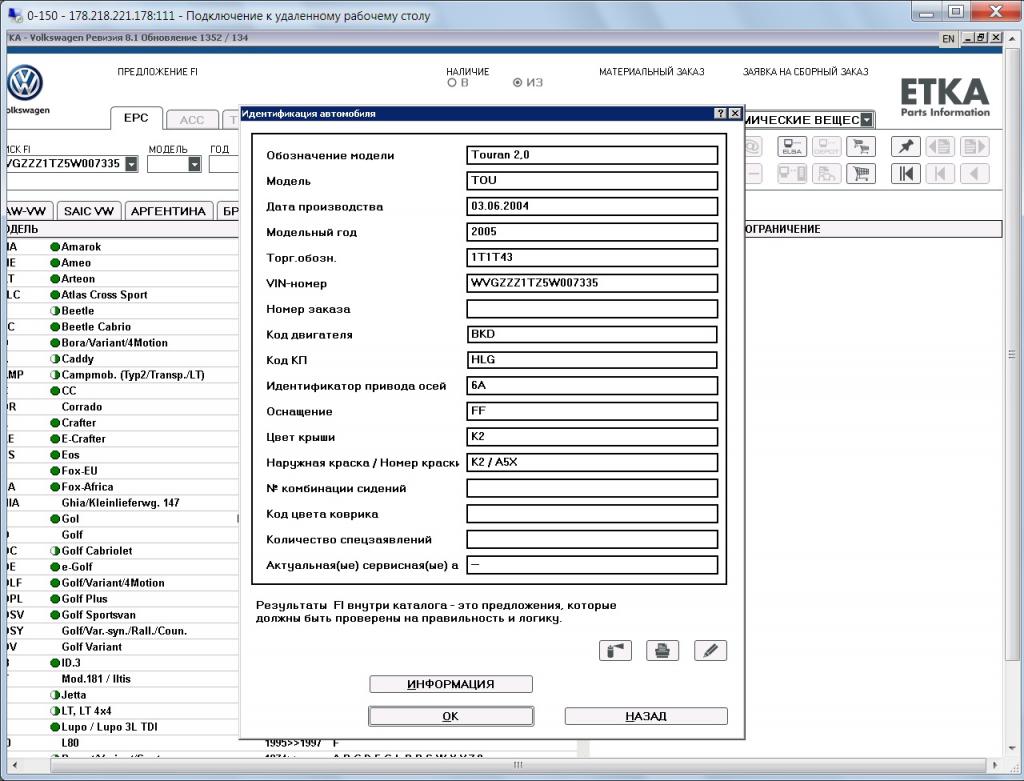Click the previous document page icon
This screenshot has height=781, width=1024.
point(940,146)
